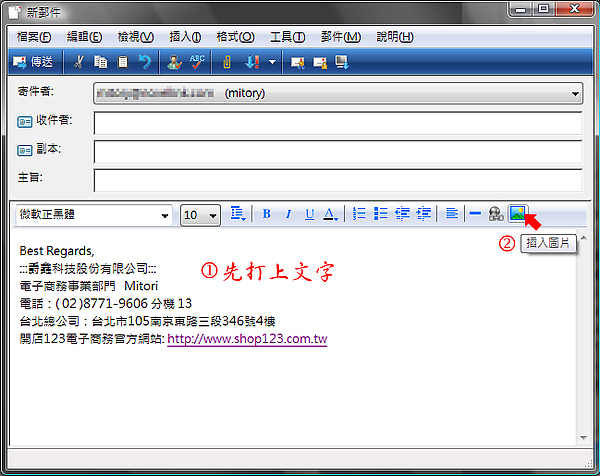Cut selected text with scissors icon
This screenshot has height=476, width=600.
tap(78, 62)
